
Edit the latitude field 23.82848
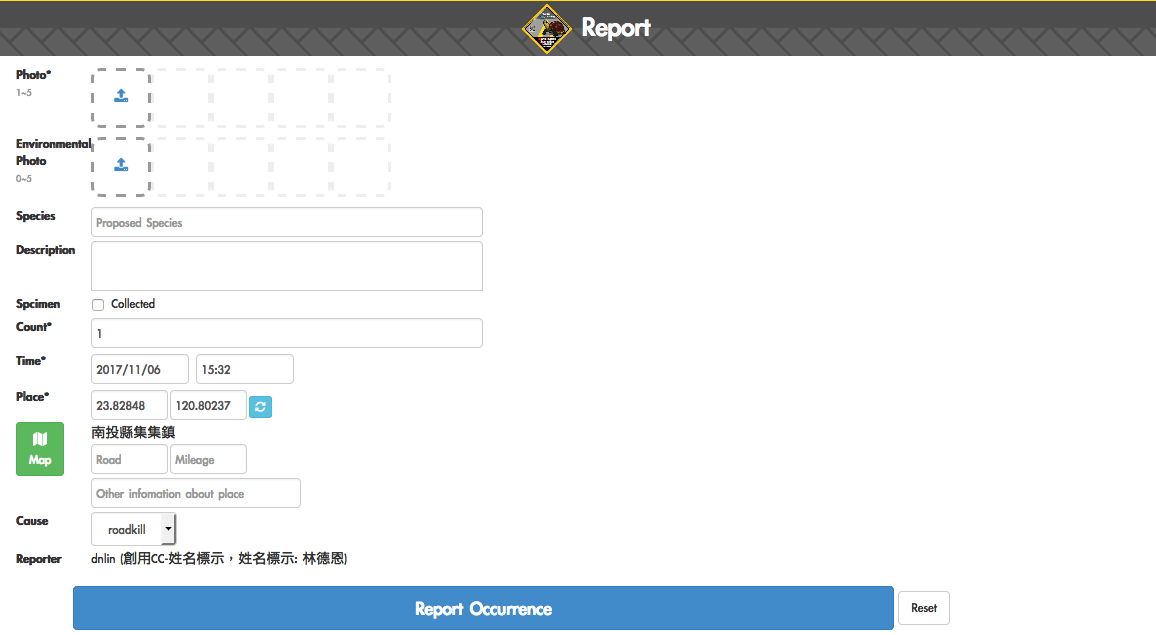coord(129,406)
